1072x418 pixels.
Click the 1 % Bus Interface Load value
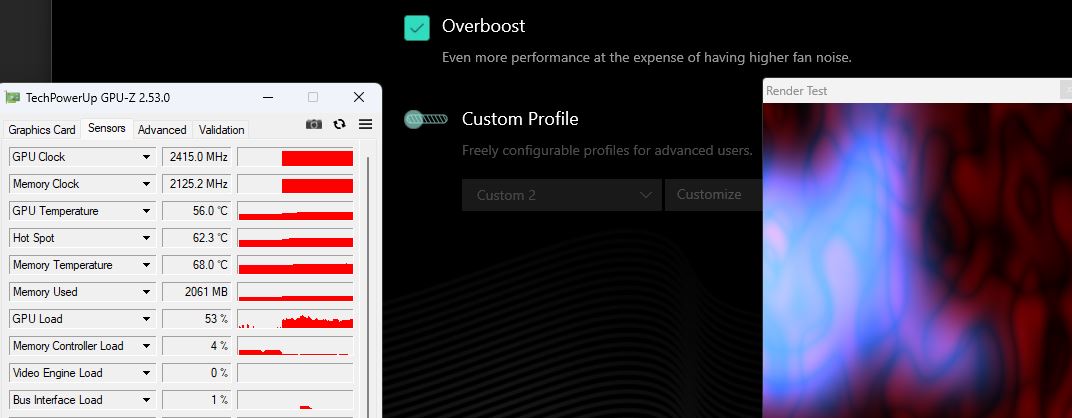pyautogui.click(x=197, y=400)
